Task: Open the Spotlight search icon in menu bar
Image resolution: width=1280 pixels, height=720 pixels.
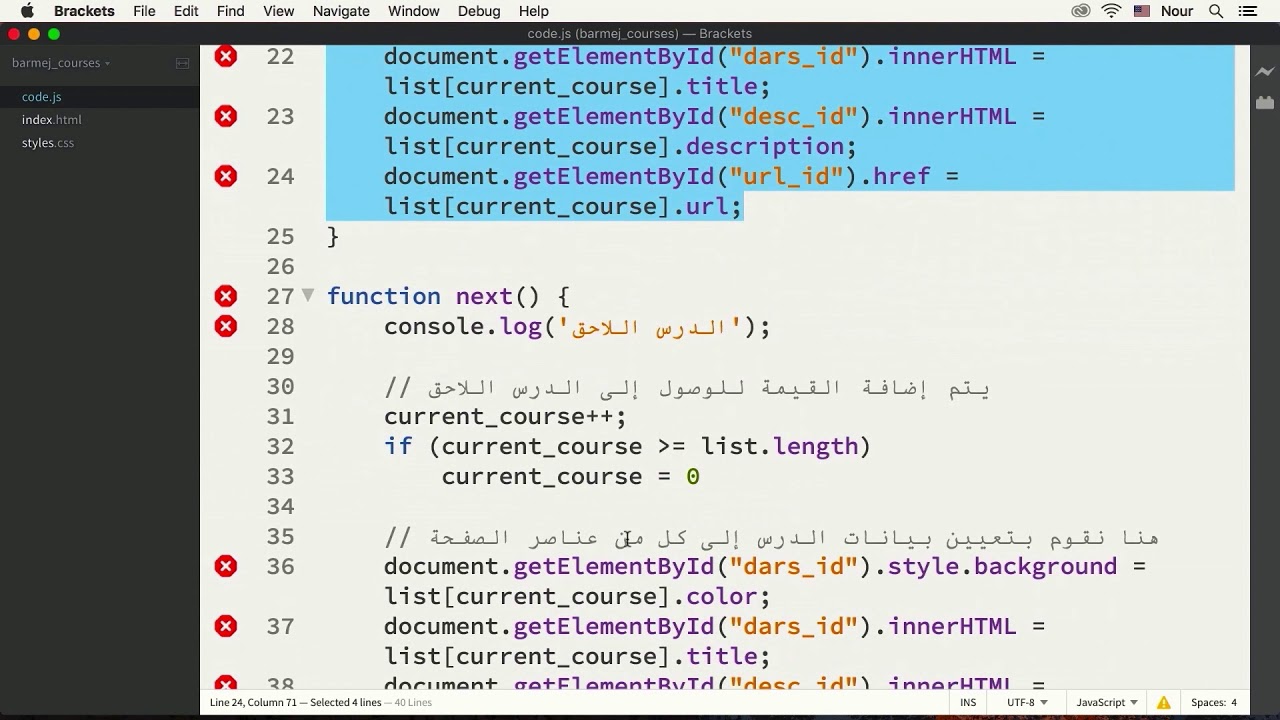Action: (x=1216, y=11)
